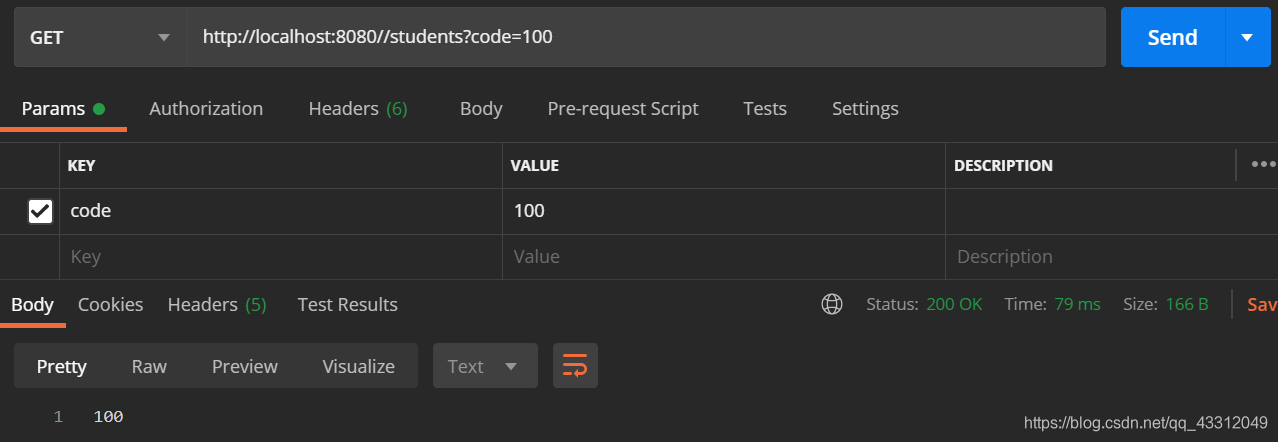Select the Visualize response view
Viewport: 1278px width, 442px height.
pos(358,366)
